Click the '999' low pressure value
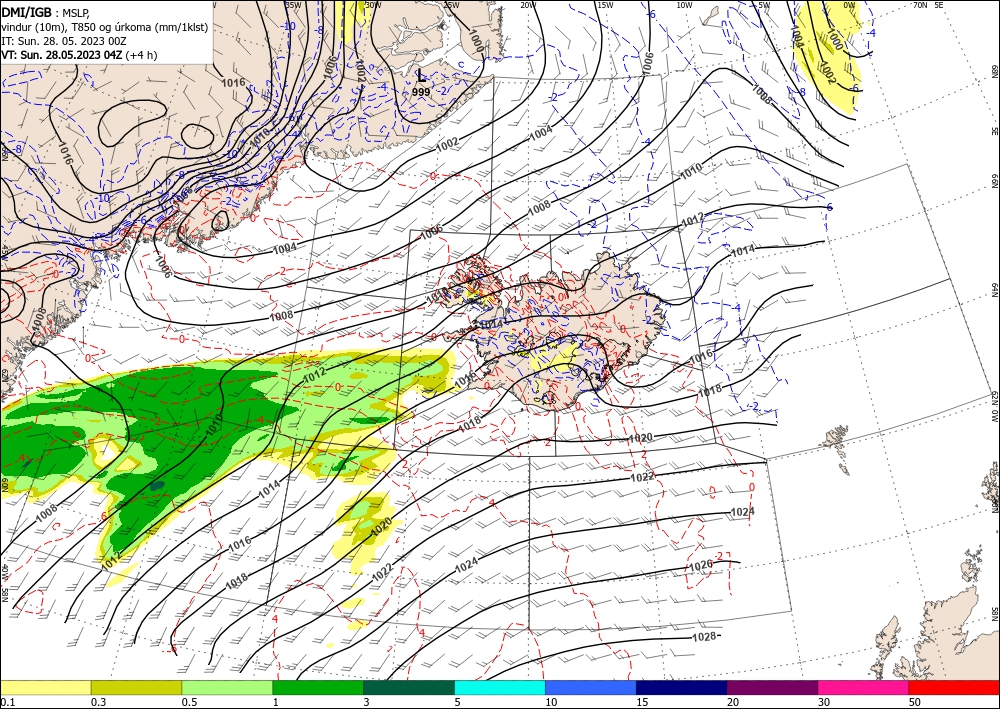The image size is (1000, 709). pos(421,92)
